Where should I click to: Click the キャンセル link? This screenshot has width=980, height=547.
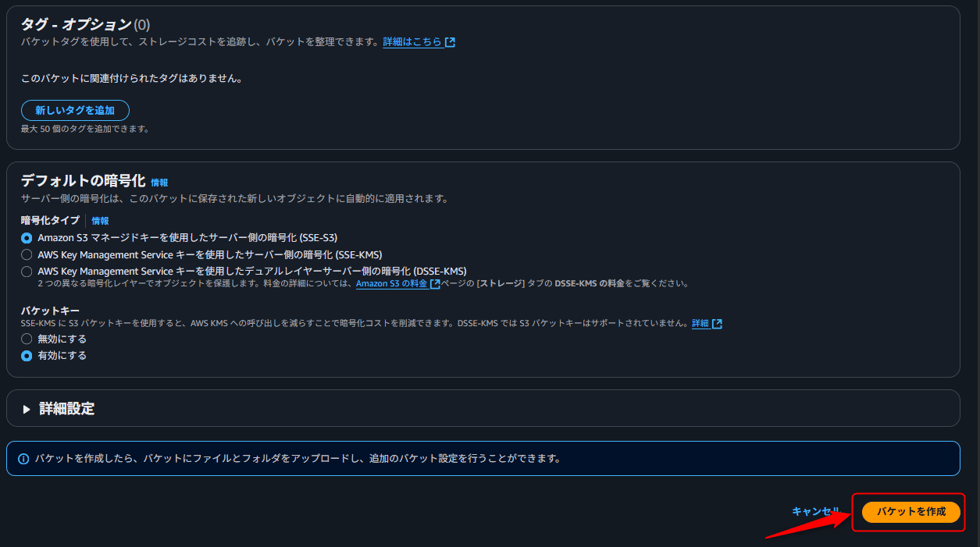tap(816, 511)
